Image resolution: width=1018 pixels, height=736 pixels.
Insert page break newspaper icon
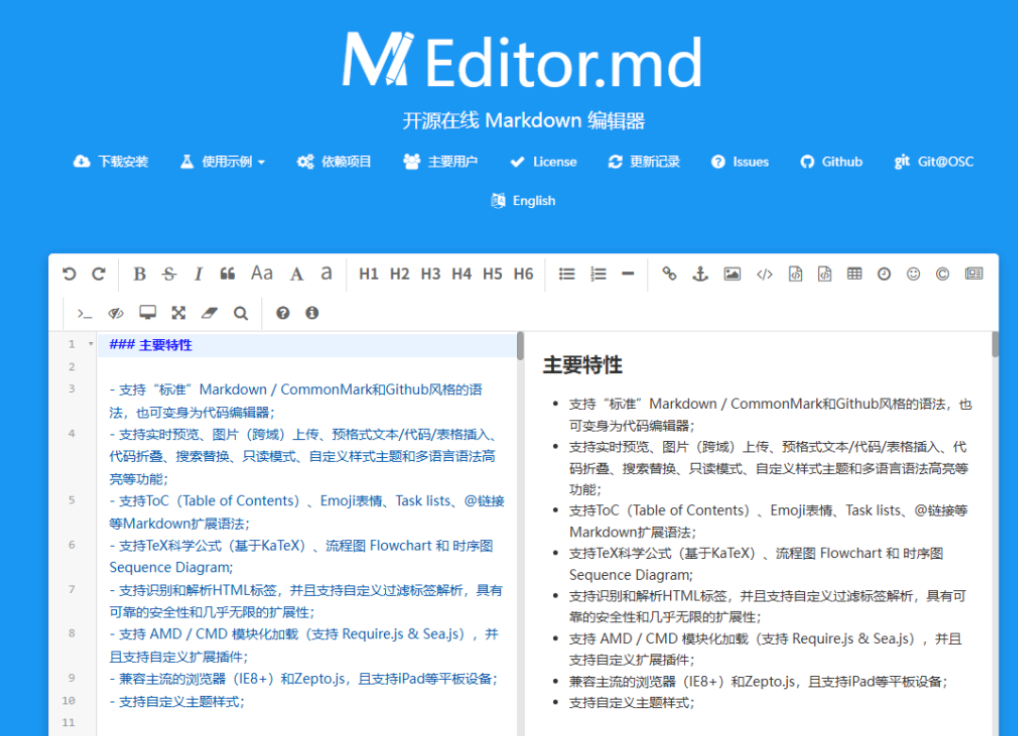[974, 274]
